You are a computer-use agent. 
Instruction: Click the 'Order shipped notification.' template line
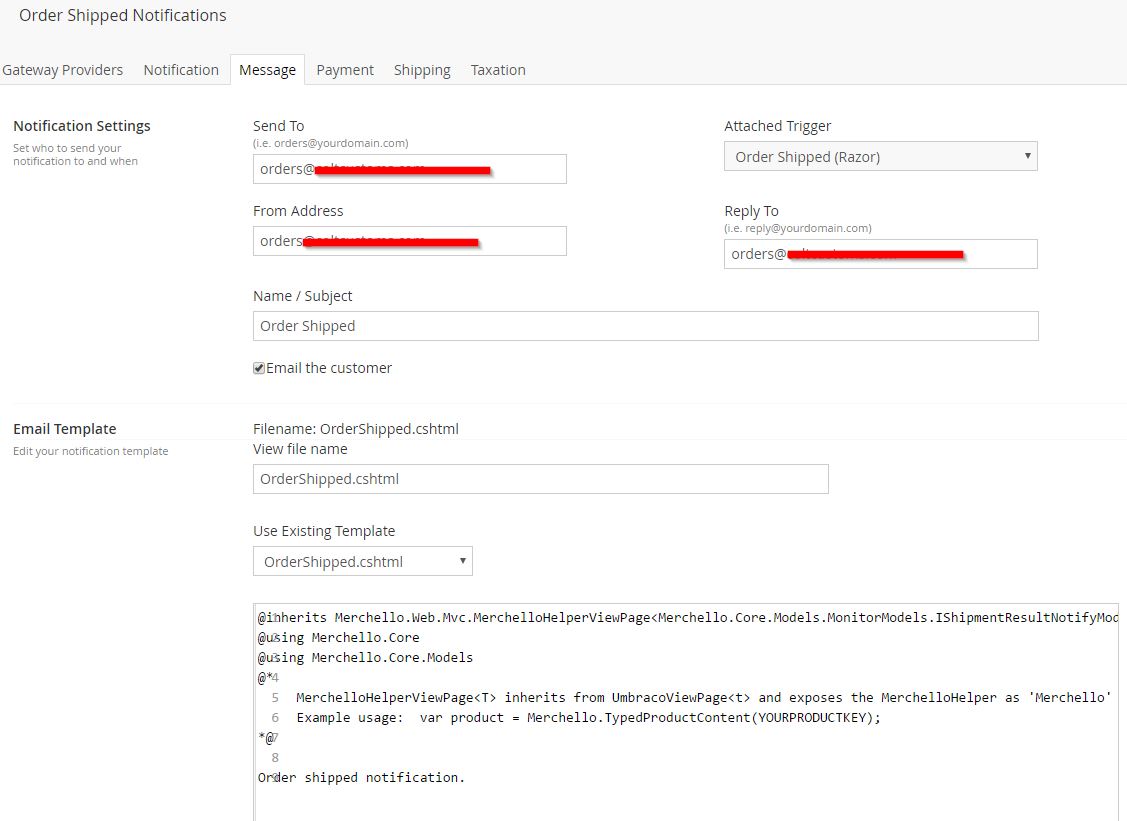[x=362, y=778]
